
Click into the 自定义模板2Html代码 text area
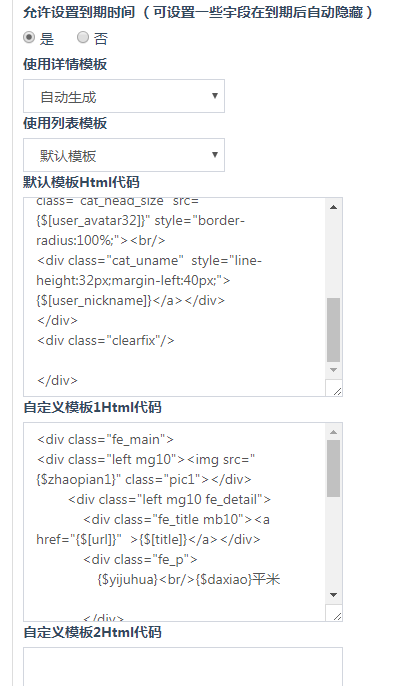point(183,667)
